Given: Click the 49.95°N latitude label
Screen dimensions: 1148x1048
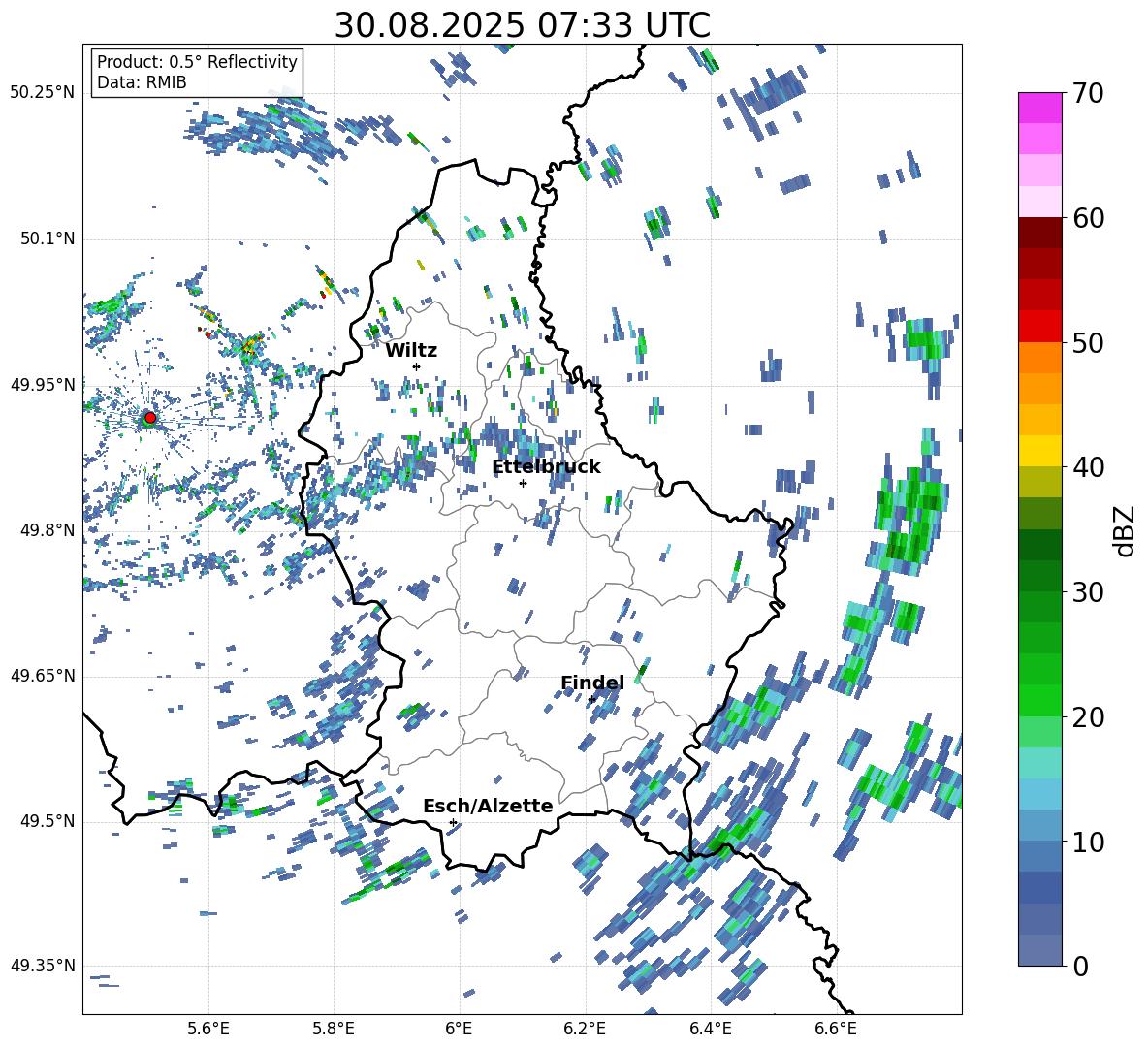Looking at the screenshot, I should pyautogui.click(x=43, y=384).
